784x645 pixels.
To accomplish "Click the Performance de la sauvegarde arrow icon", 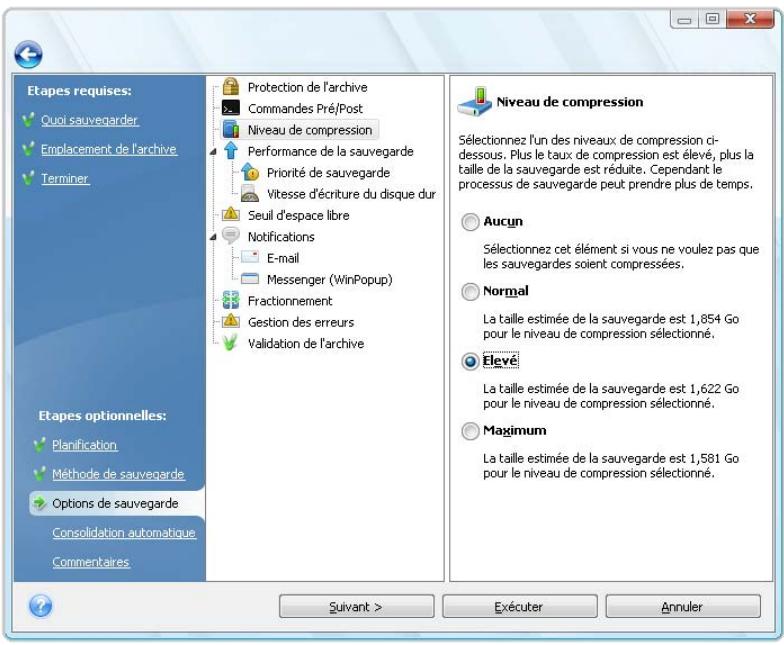I will (x=230, y=150).
